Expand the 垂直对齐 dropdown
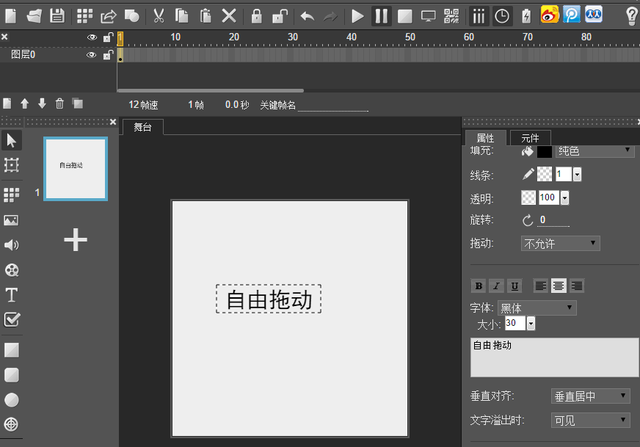The width and height of the screenshot is (640, 447). click(x=591, y=396)
